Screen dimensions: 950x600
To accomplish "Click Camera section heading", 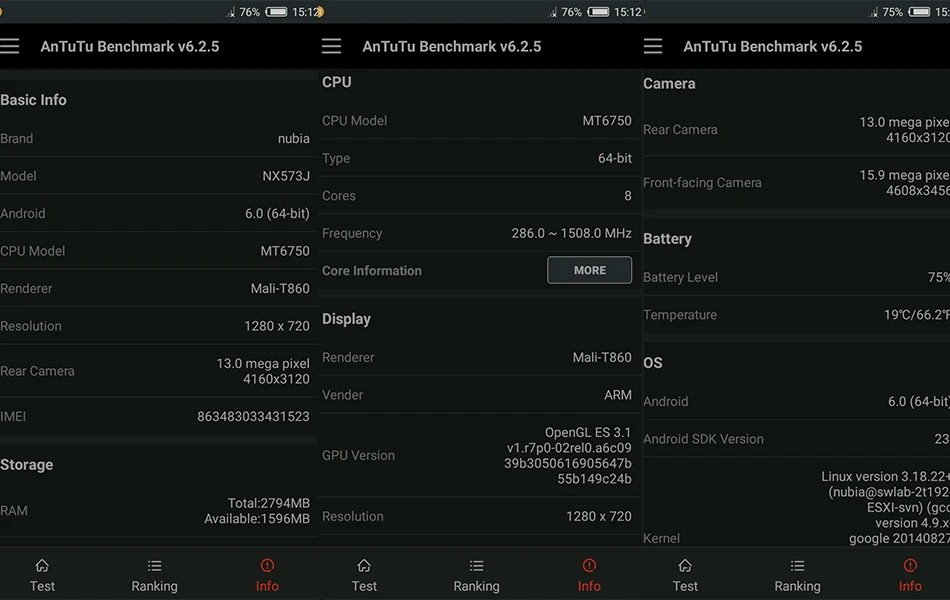I will point(669,84).
